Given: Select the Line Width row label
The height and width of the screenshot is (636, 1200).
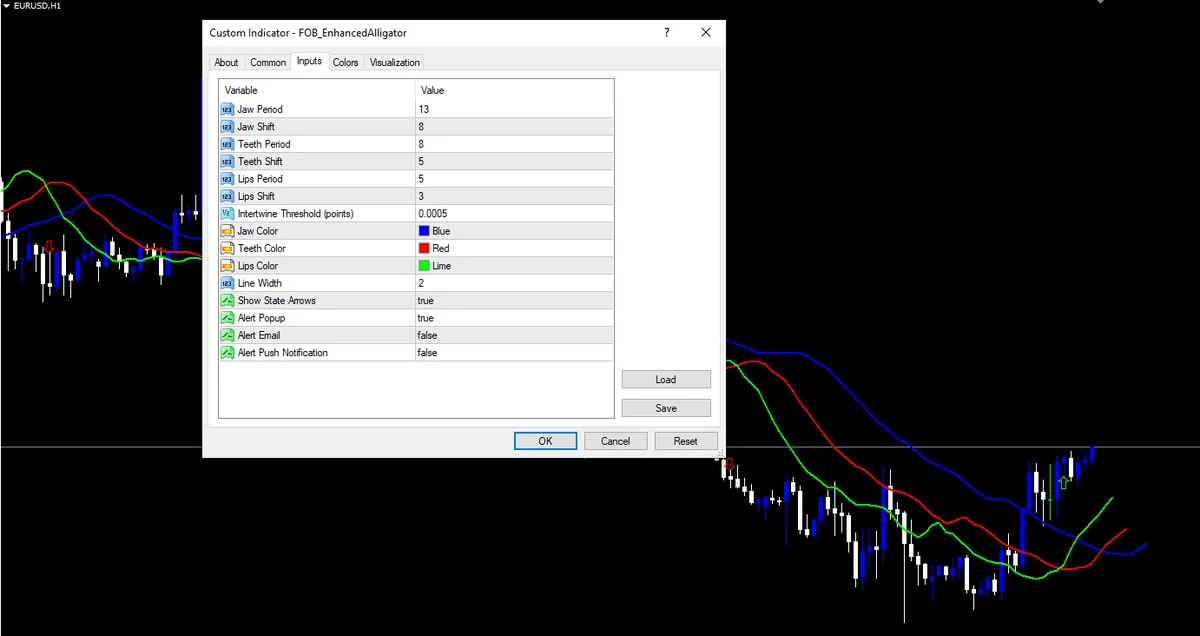Looking at the screenshot, I should pyautogui.click(x=258, y=283).
